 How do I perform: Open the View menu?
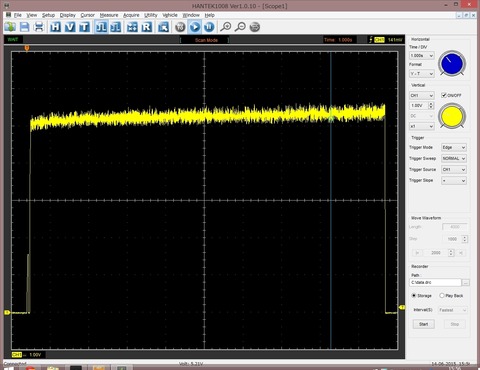coord(32,15)
